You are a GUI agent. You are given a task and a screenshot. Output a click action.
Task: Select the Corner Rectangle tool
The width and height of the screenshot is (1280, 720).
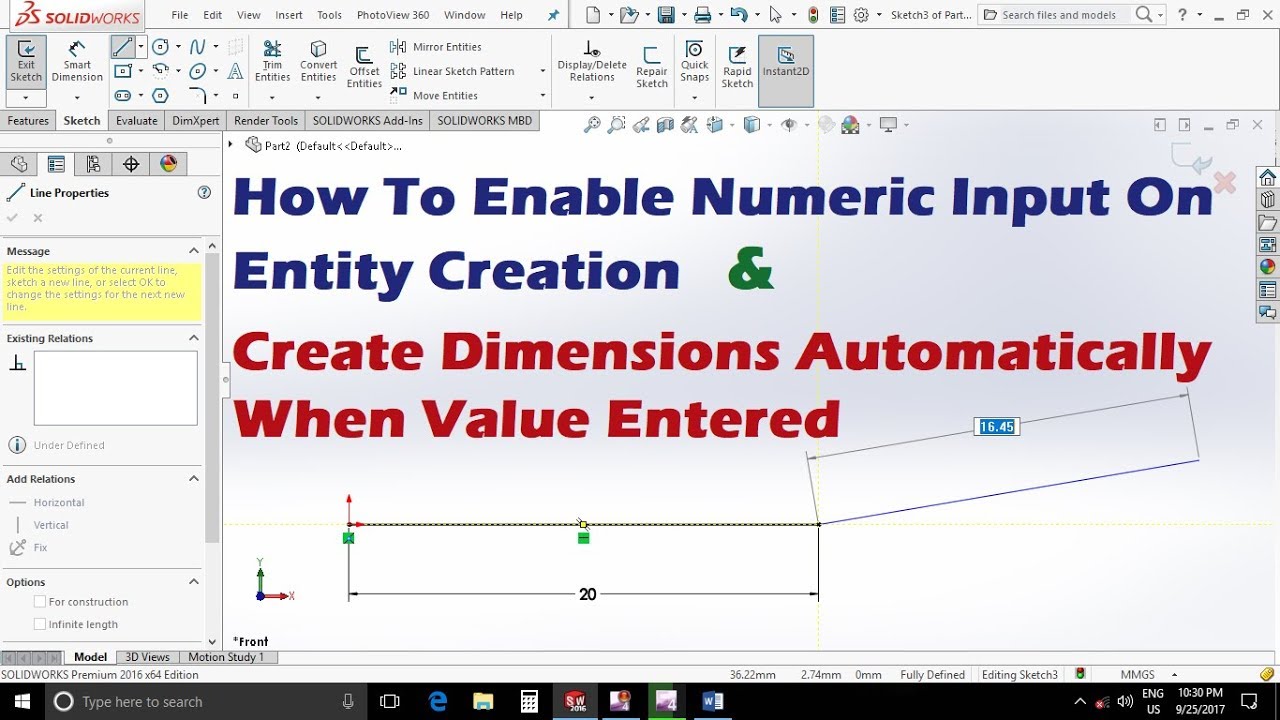click(x=122, y=71)
